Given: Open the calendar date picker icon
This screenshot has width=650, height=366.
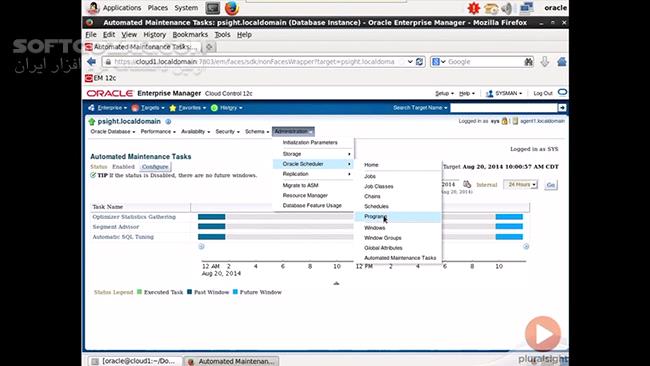Looking at the screenshot, I should tap(467, 184).
